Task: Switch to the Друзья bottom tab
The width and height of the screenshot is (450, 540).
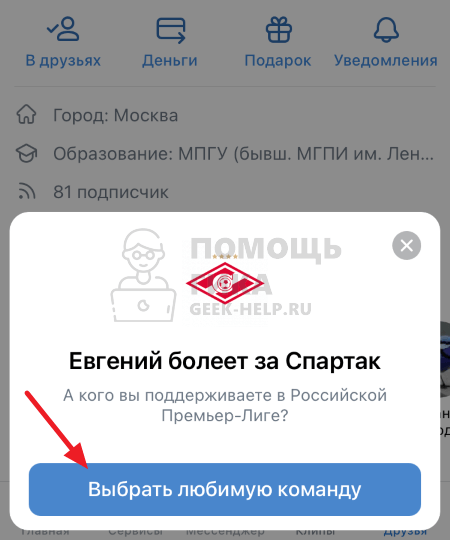Action: tap(405, 532)
